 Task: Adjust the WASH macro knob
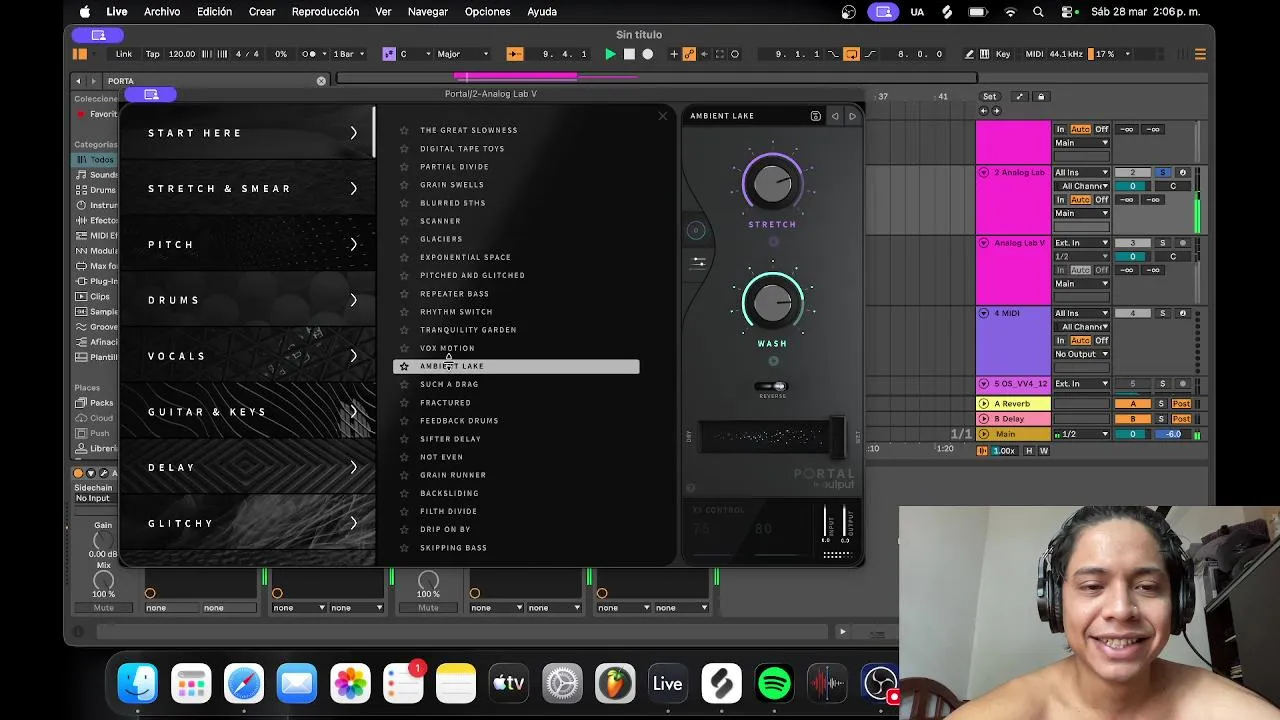tap(772, 303)
